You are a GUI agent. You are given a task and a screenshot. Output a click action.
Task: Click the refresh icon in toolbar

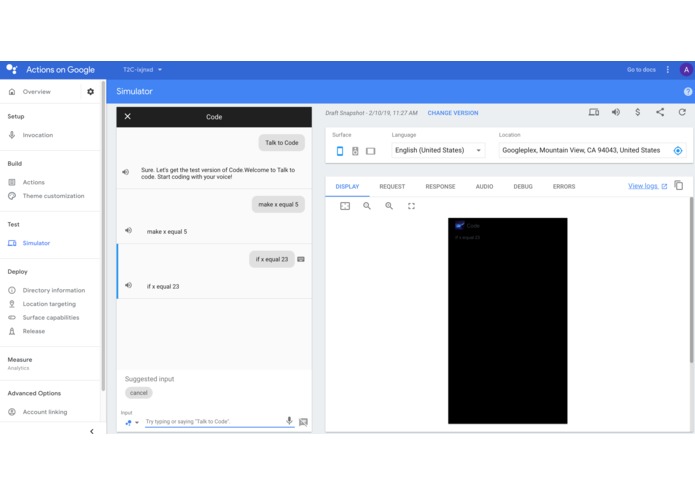tap(682, 113)
